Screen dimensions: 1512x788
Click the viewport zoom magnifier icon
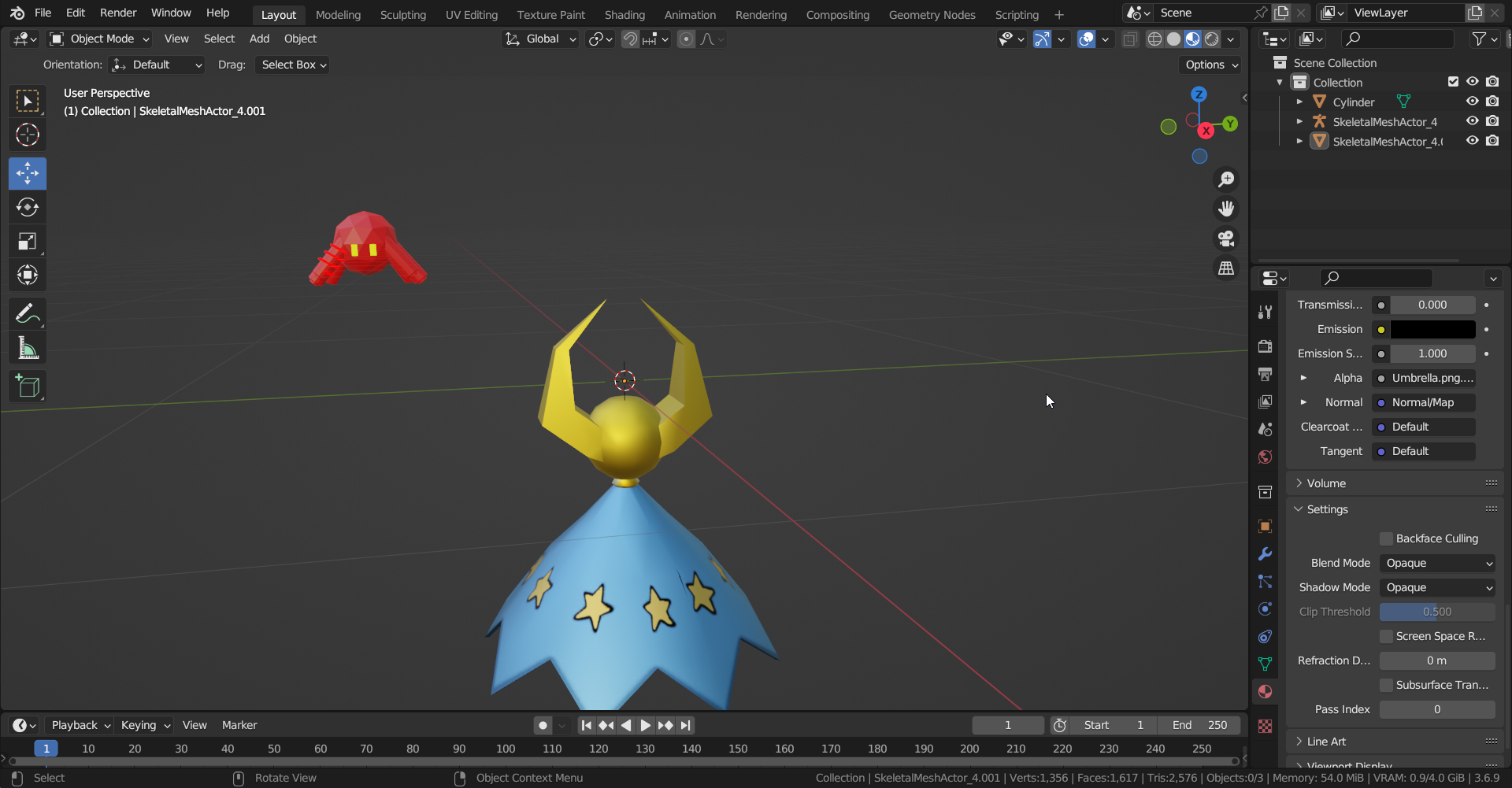coord(1226,179)
